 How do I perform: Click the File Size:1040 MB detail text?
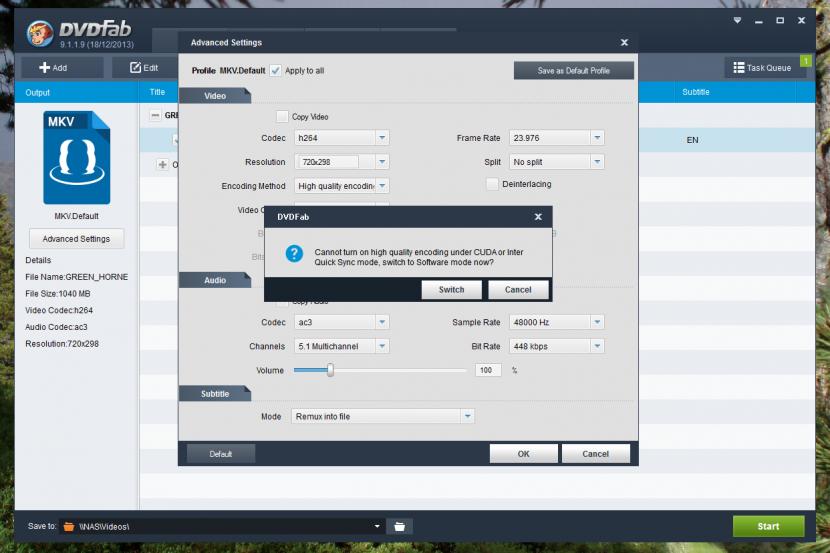tap(58, 293)
